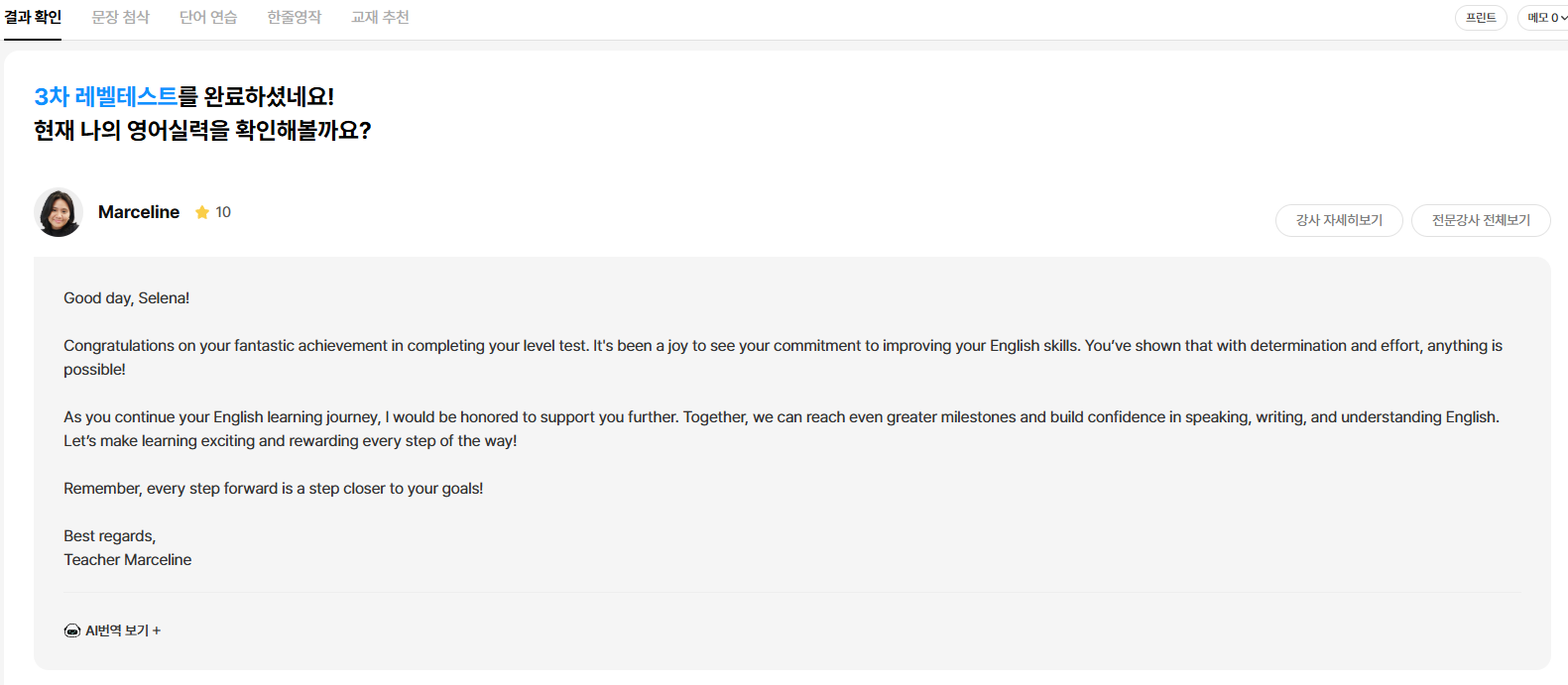
Task: Go to the 한줄영작 tab
Action: (295, 18)
